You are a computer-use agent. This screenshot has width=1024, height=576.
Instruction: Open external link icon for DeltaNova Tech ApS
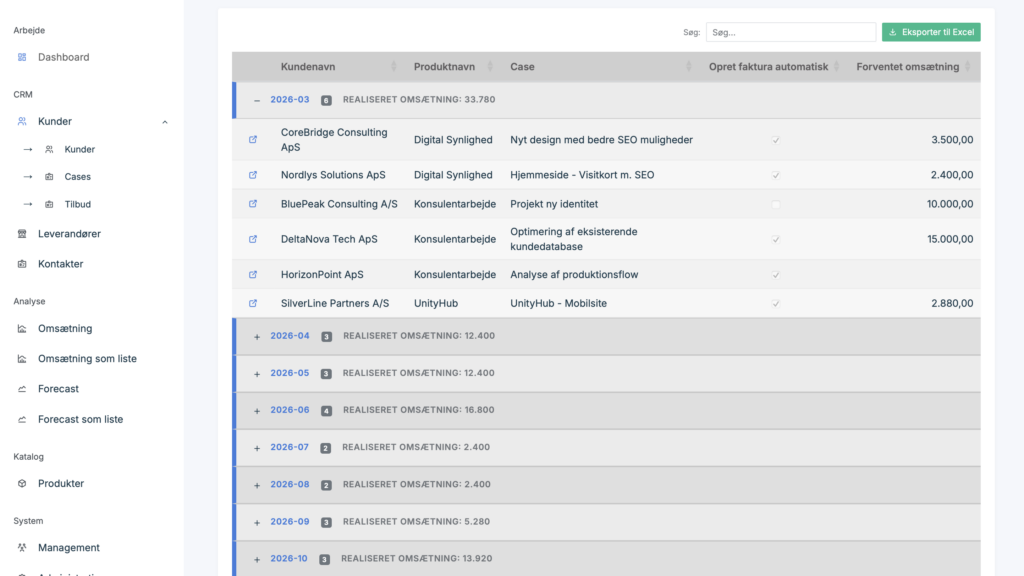tap(253, 239)
